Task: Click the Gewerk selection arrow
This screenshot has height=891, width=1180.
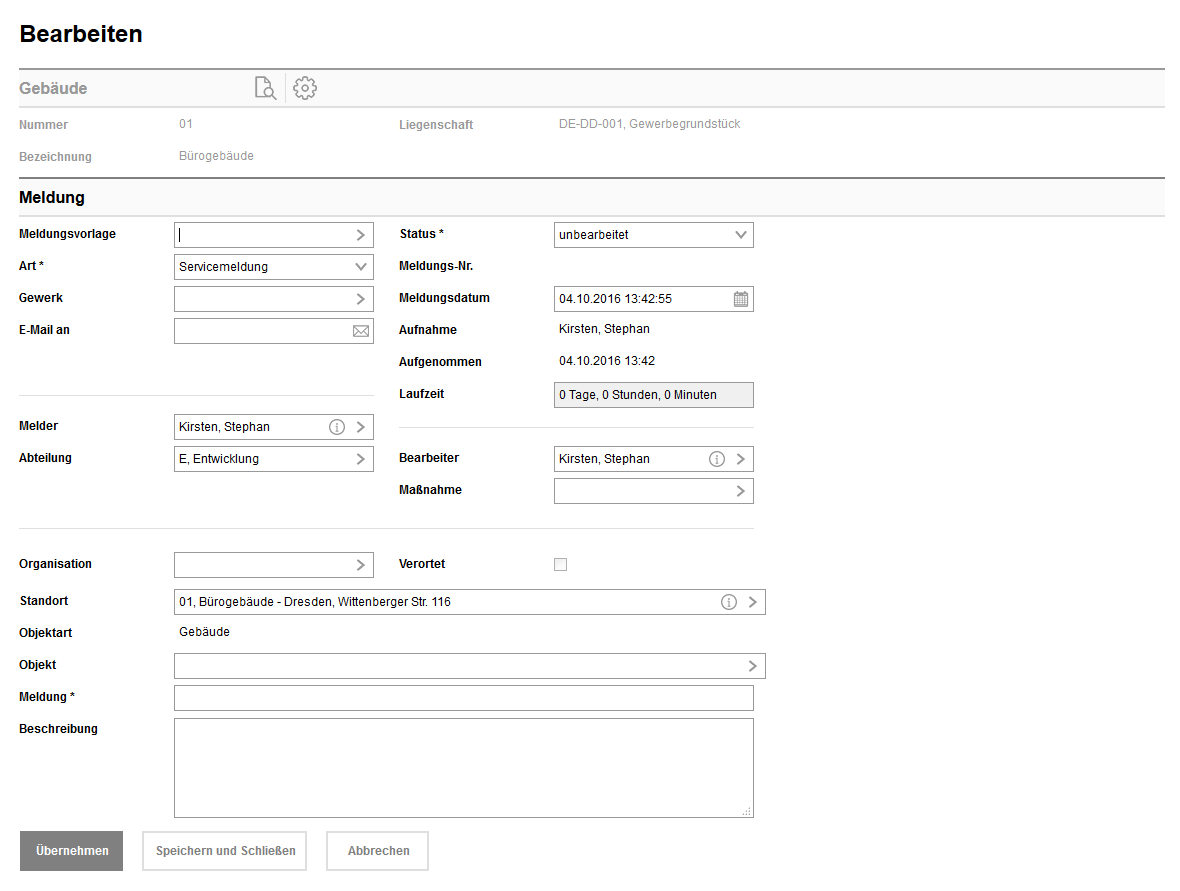Action: [361, 299]
